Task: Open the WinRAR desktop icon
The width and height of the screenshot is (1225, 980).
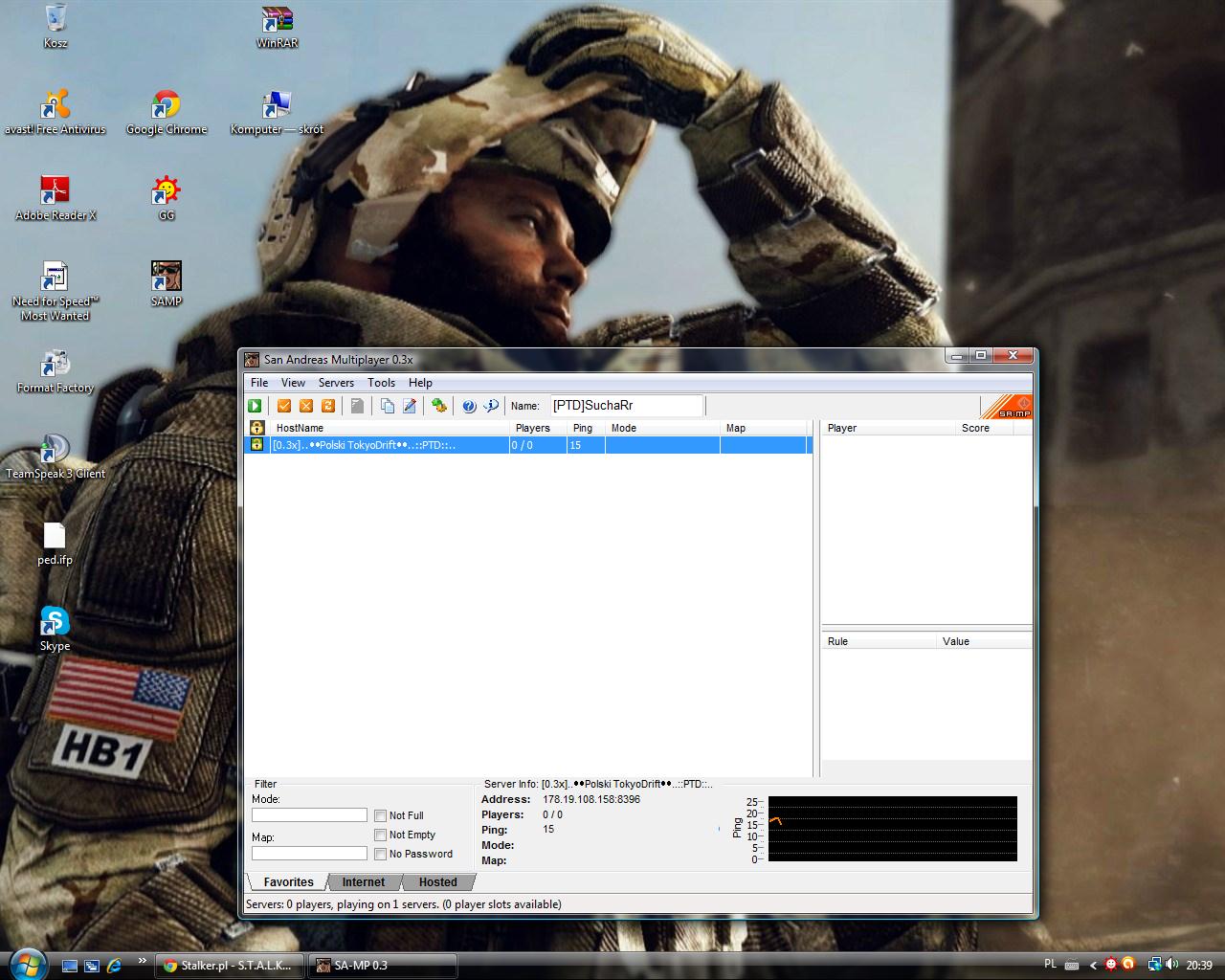Action: [278, 26]
